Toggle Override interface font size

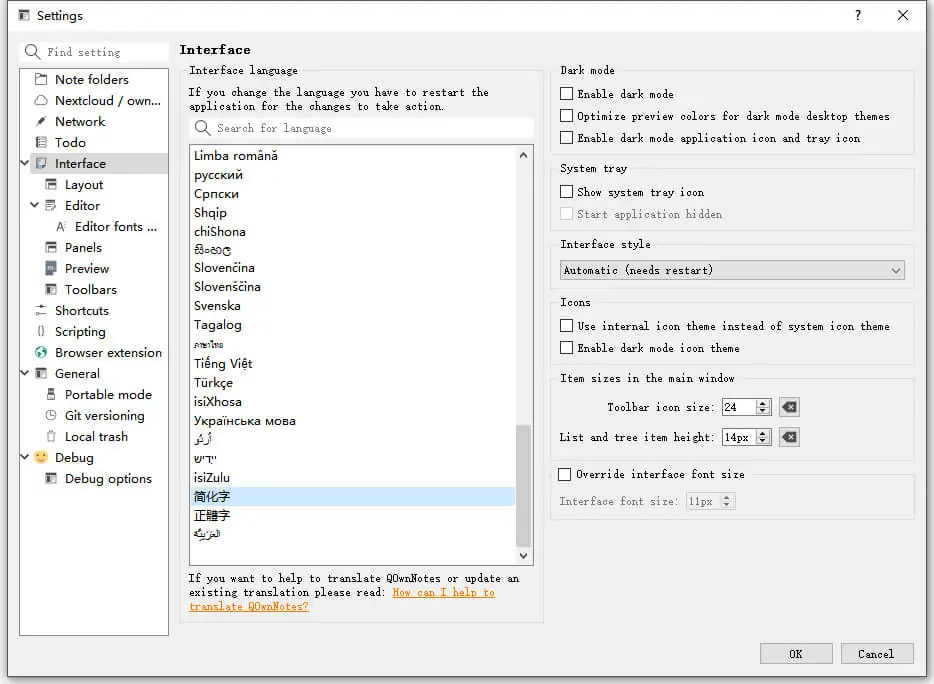click(x=565, y=474)
